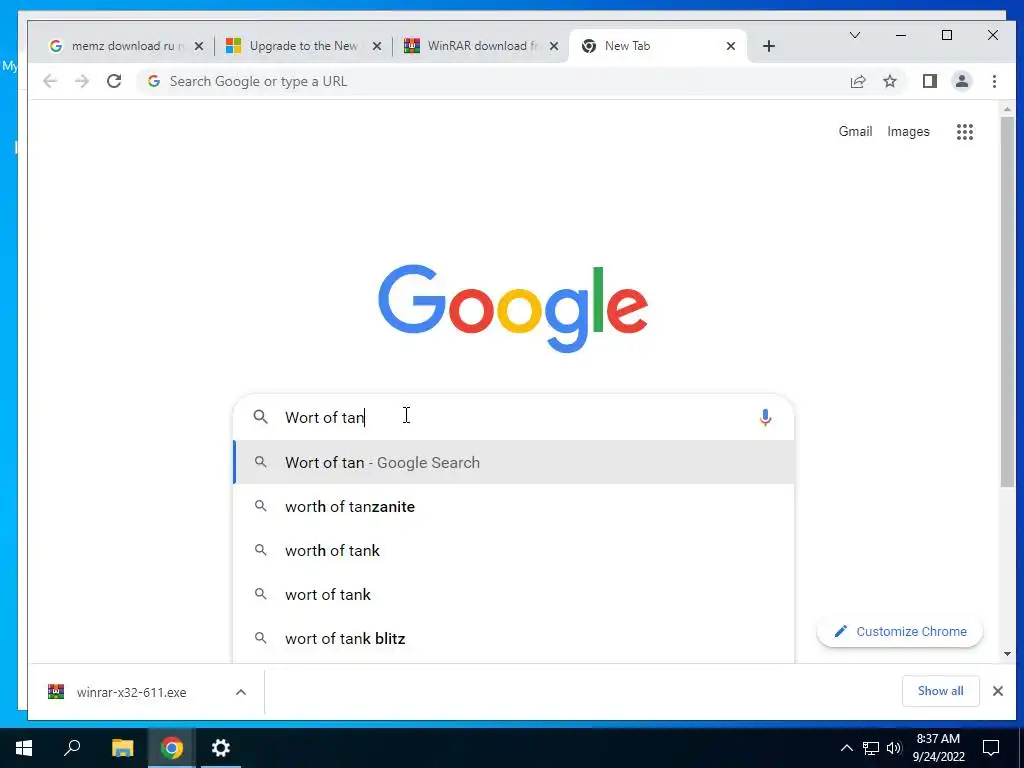This screenshot has height=768, width=1024.
Task: Open the Windows Start menu
Action: [x=24, y=748]
